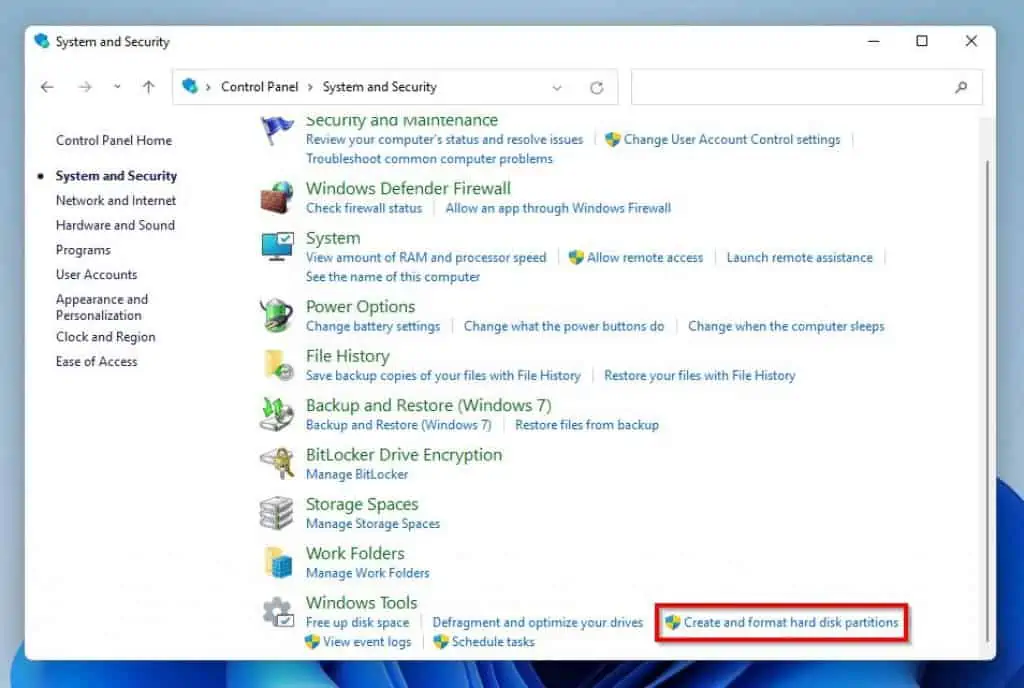Click Change what the power buttons do

(564, 326)
